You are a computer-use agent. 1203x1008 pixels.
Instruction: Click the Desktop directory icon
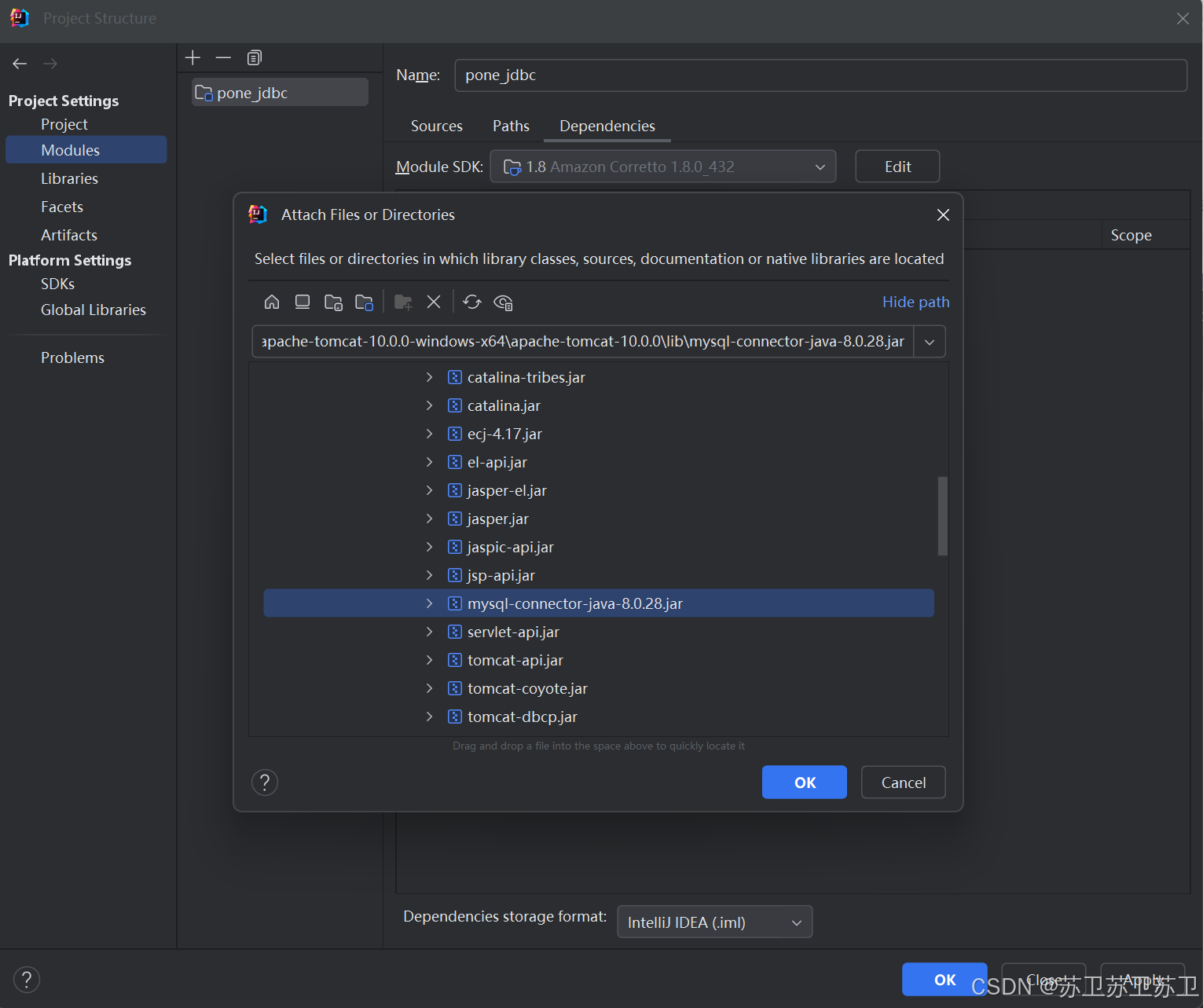(303, 302)
